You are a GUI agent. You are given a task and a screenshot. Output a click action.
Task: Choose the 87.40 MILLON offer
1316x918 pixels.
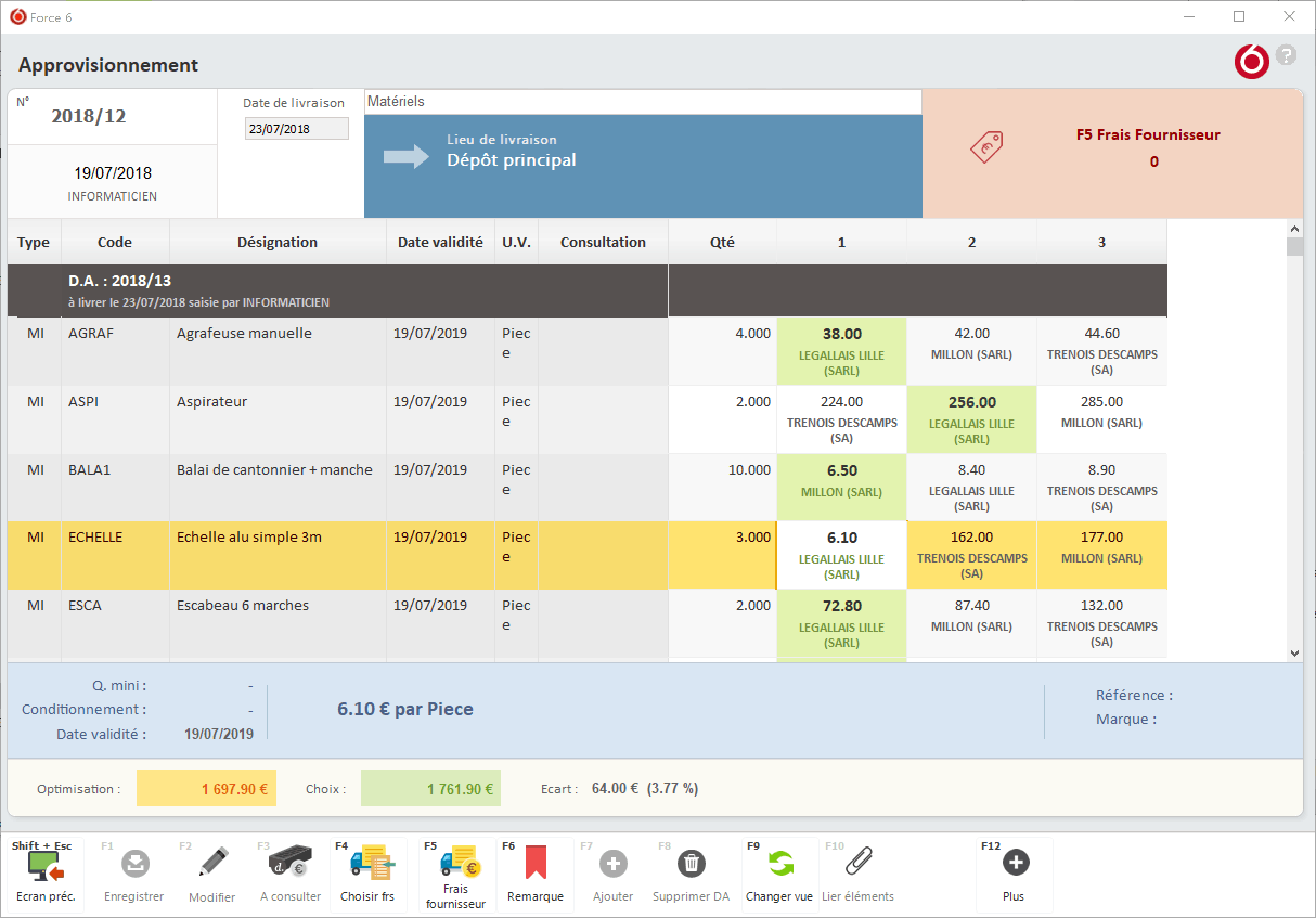coord(971,623)
